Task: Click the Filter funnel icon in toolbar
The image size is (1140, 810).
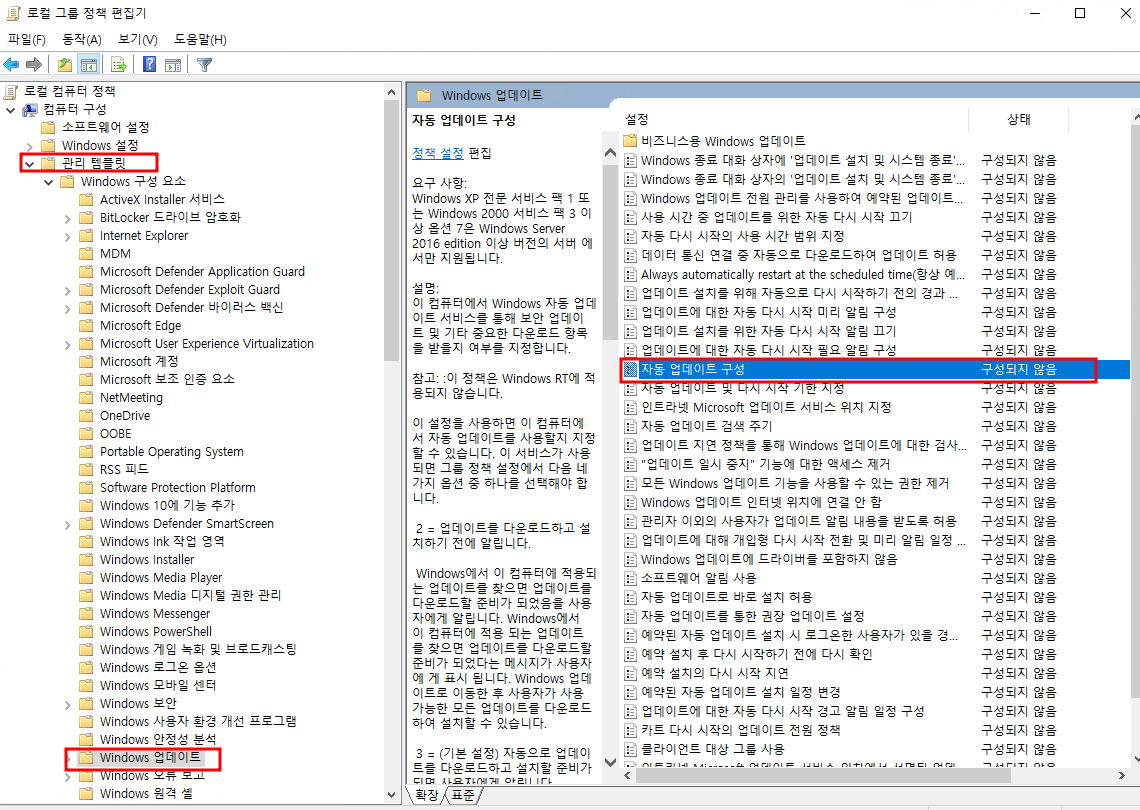Action: (204, 65)
